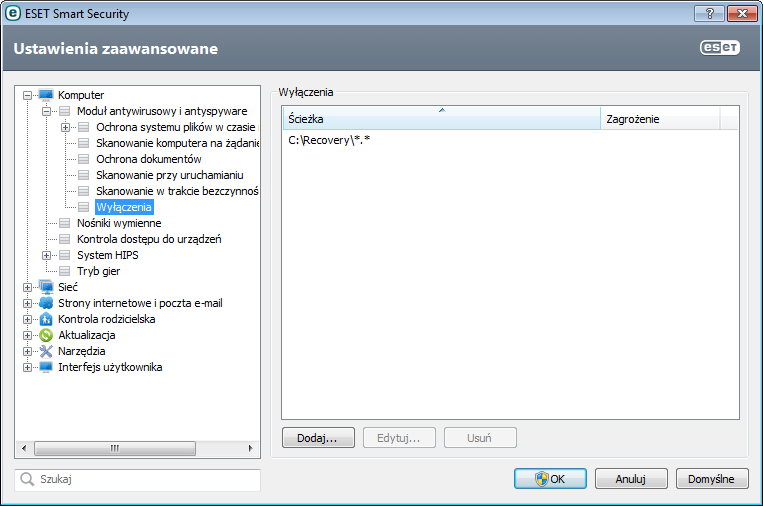Screen dimensions: 763x506
Task: Click the green Aktualizacja icon
Action: [46, 335]
